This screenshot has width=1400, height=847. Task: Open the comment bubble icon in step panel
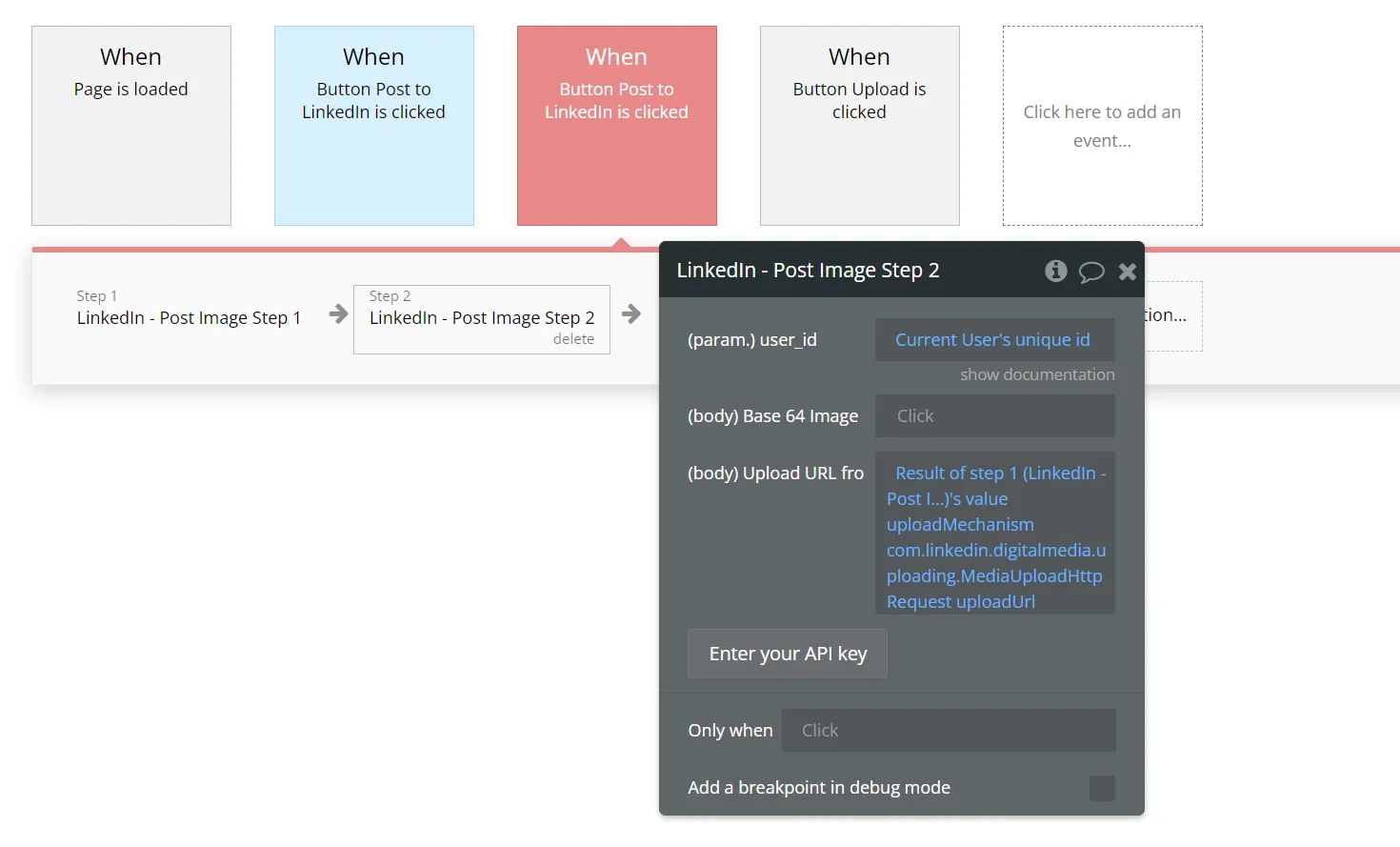1091,272
